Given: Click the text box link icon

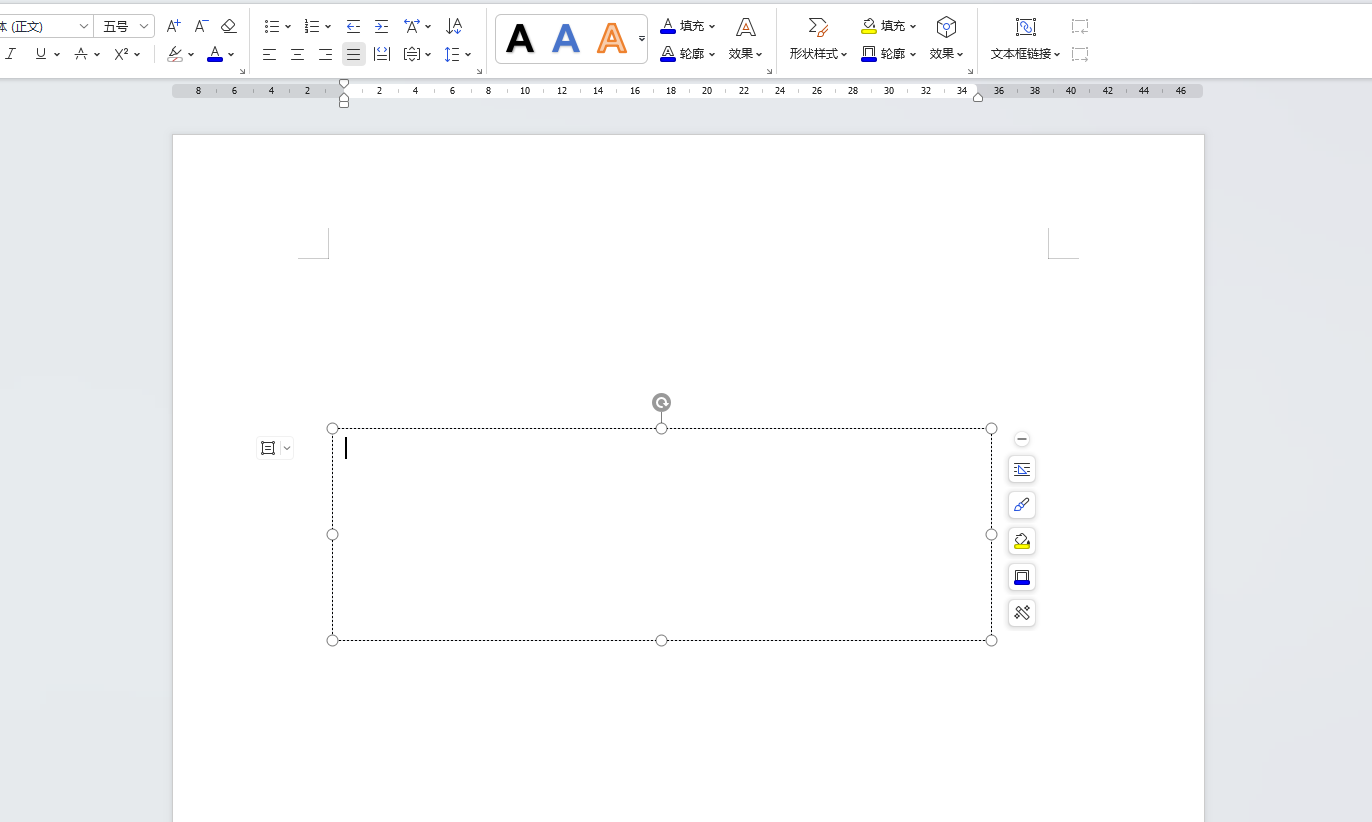Looking at the screenshot, I should [1025, 27].
